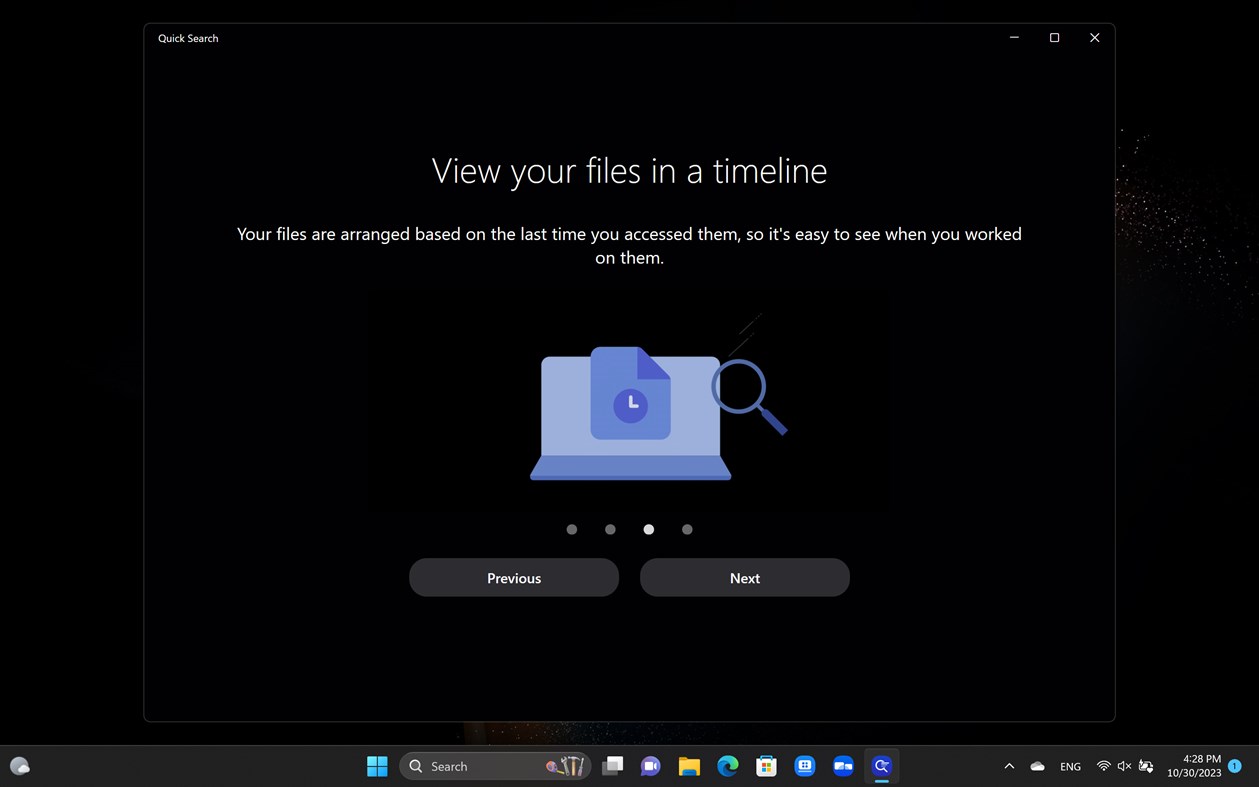
Task: Click the Windows Start button
Action: pyautogui.click(x=377, y=765)
